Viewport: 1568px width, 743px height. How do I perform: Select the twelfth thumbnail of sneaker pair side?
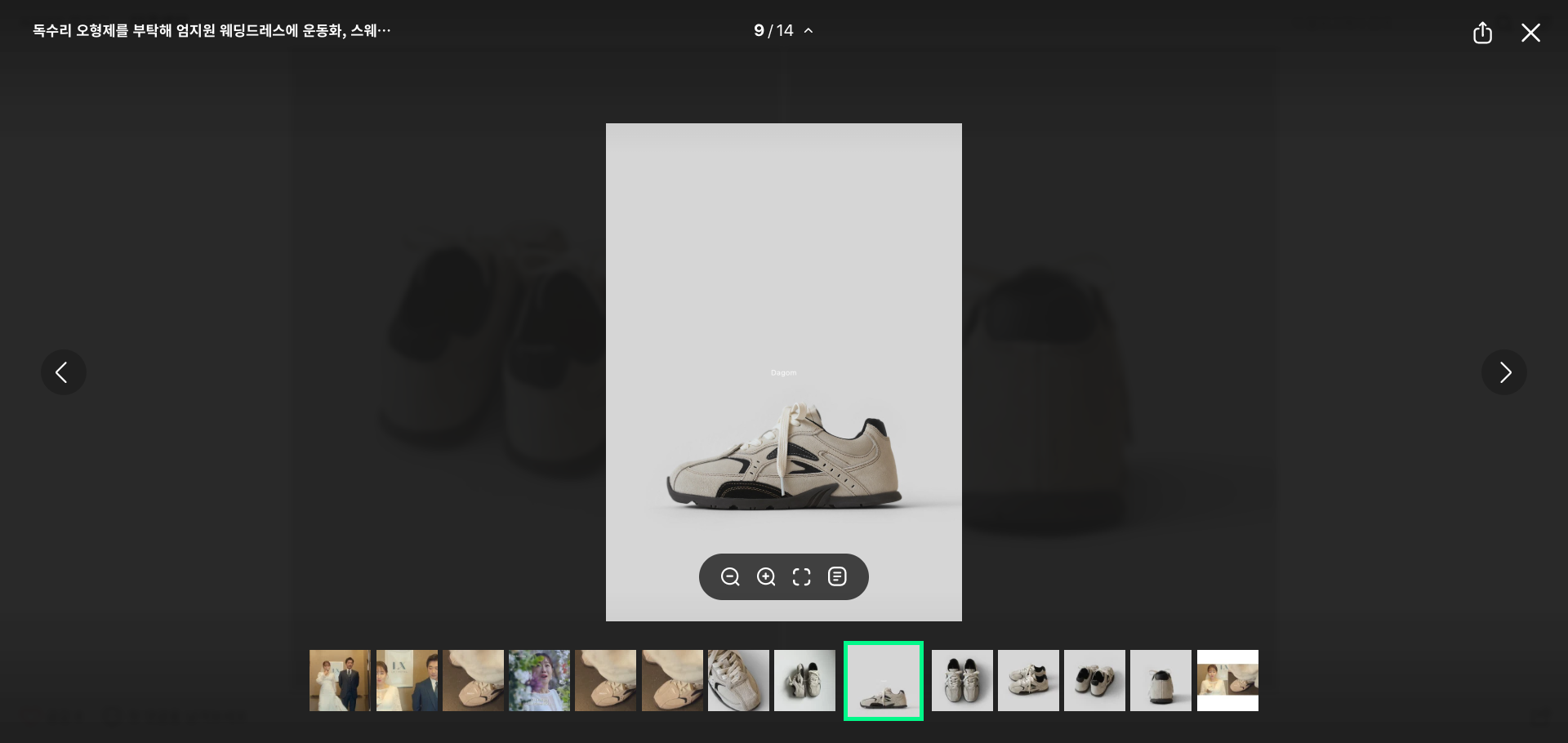[1094, 680]
